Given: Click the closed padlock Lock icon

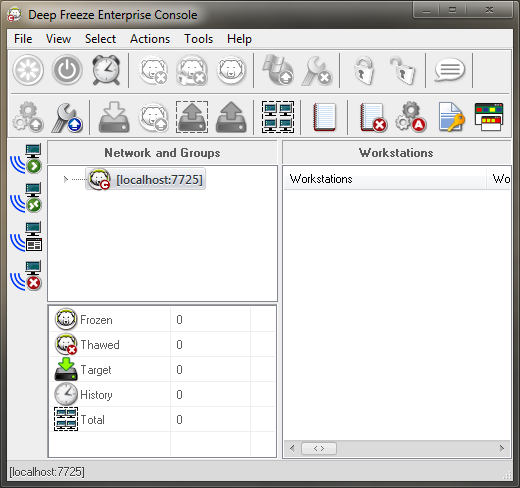Looking at the screenshot, I should click(x=364, y=70).
